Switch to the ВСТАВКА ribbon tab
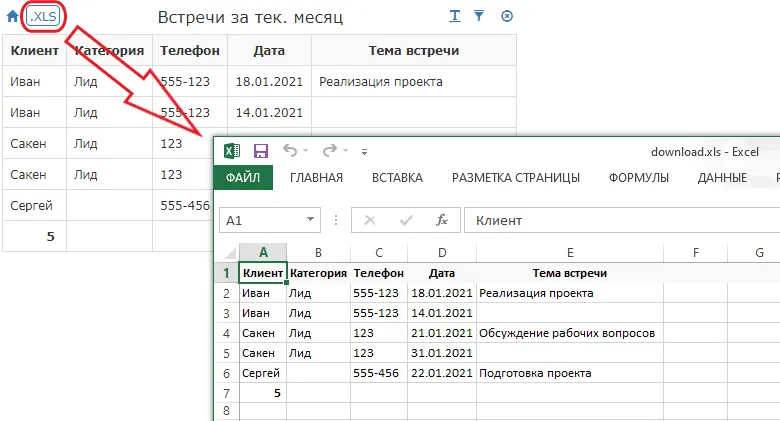The height and width of the screenshot is (421, 780). coord(397,178)
